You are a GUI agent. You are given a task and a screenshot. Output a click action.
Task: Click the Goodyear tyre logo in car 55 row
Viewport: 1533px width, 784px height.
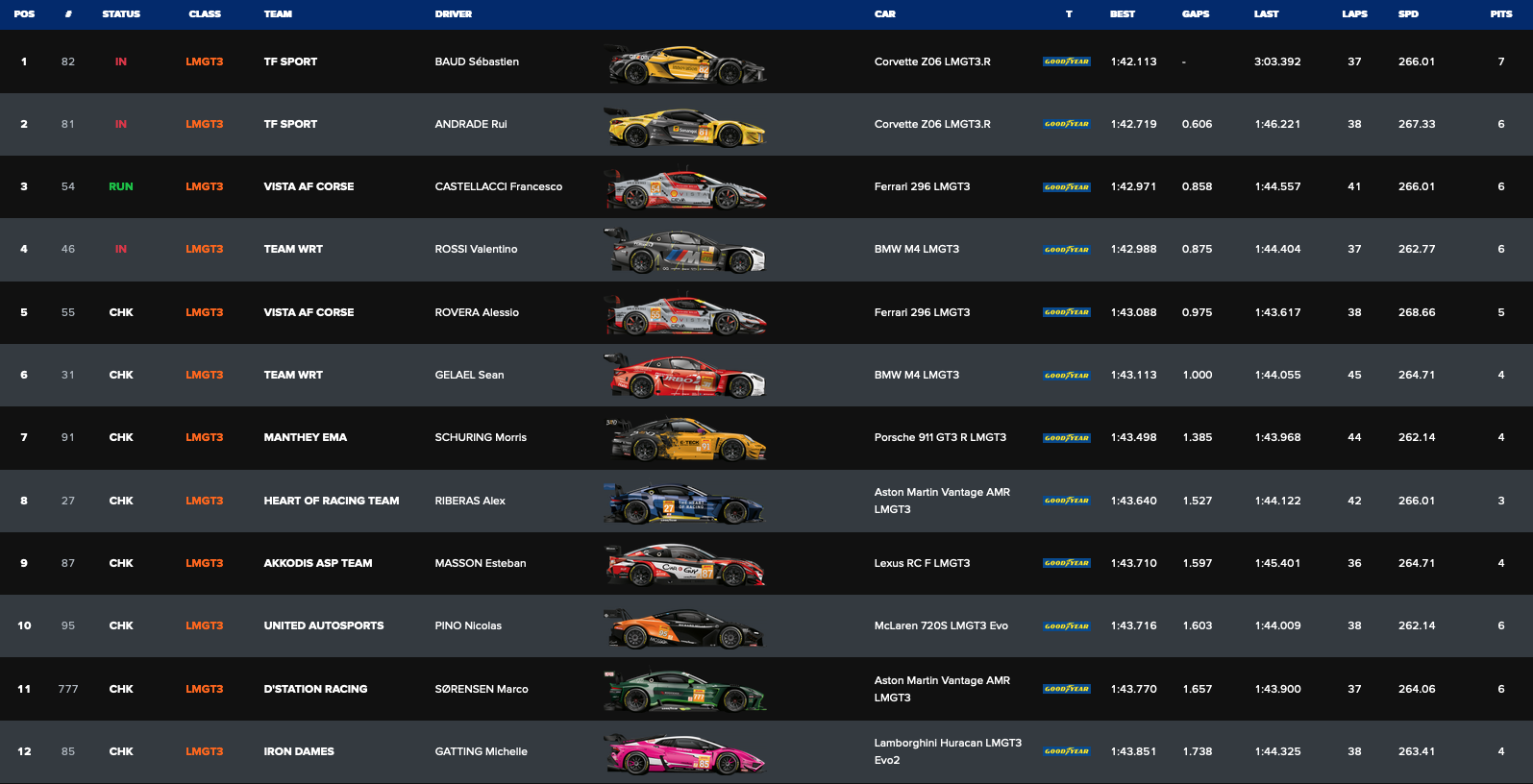[1067, 312]
